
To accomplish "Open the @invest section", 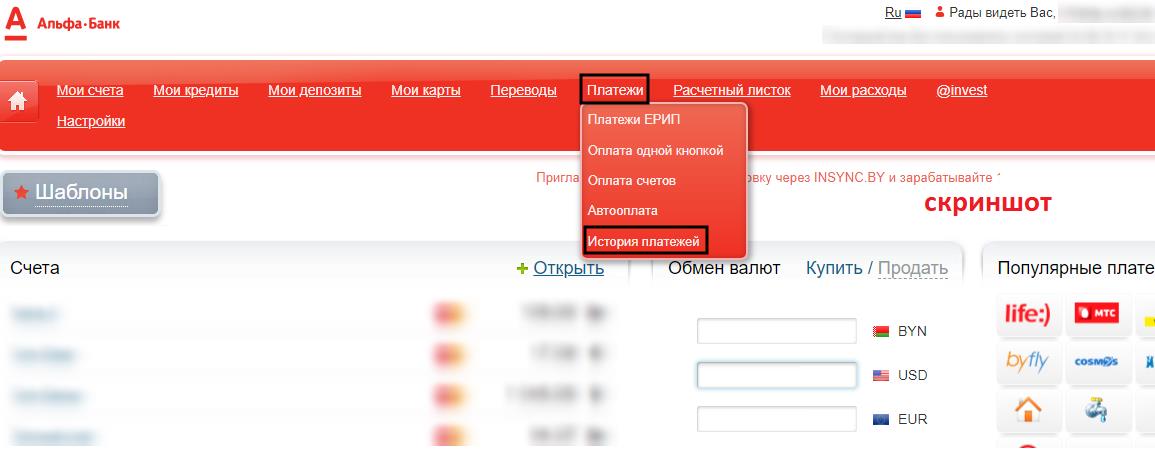I will coord(962,91).
